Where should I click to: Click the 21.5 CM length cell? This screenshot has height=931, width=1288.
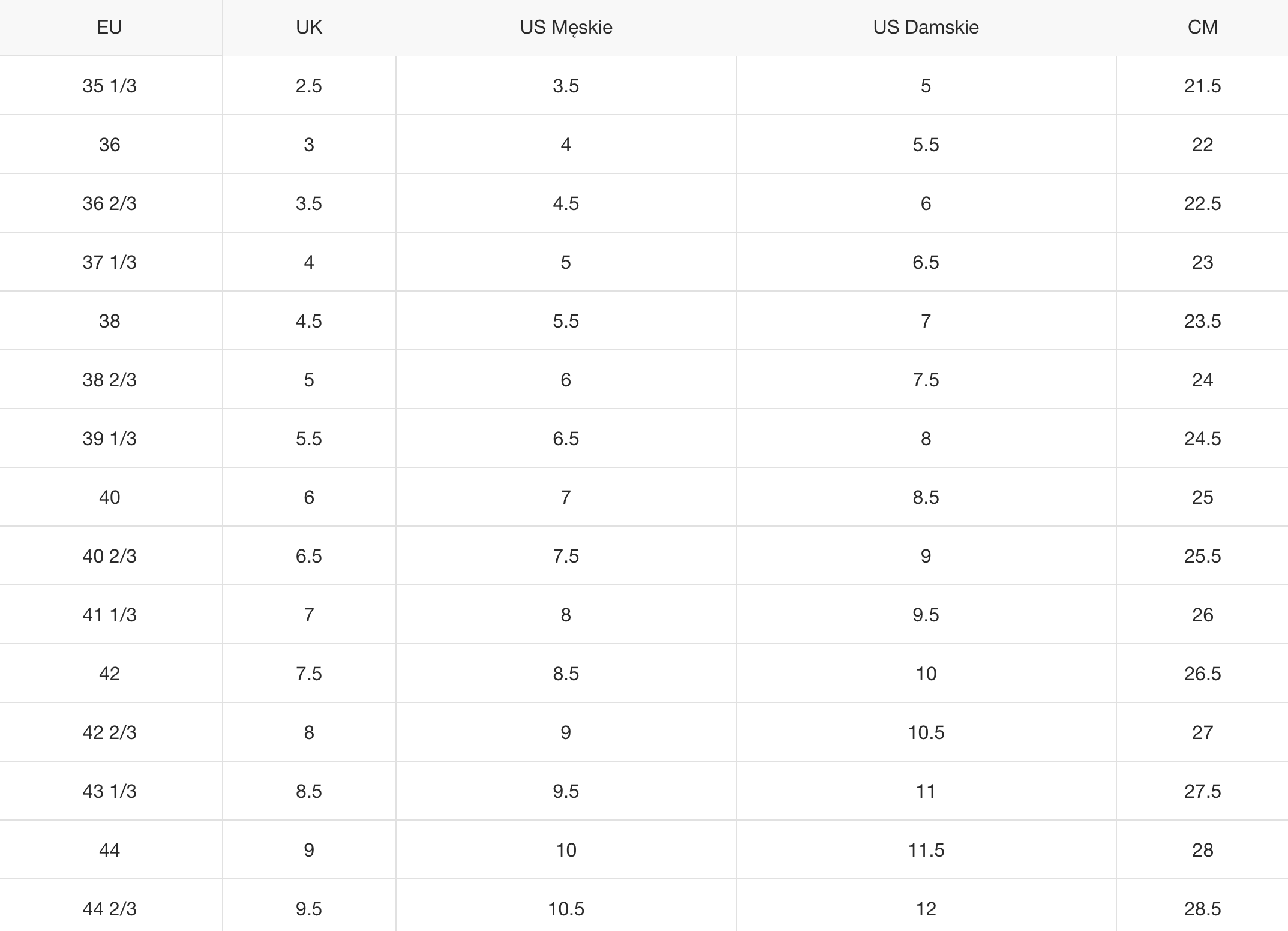tap(1202, 86)
